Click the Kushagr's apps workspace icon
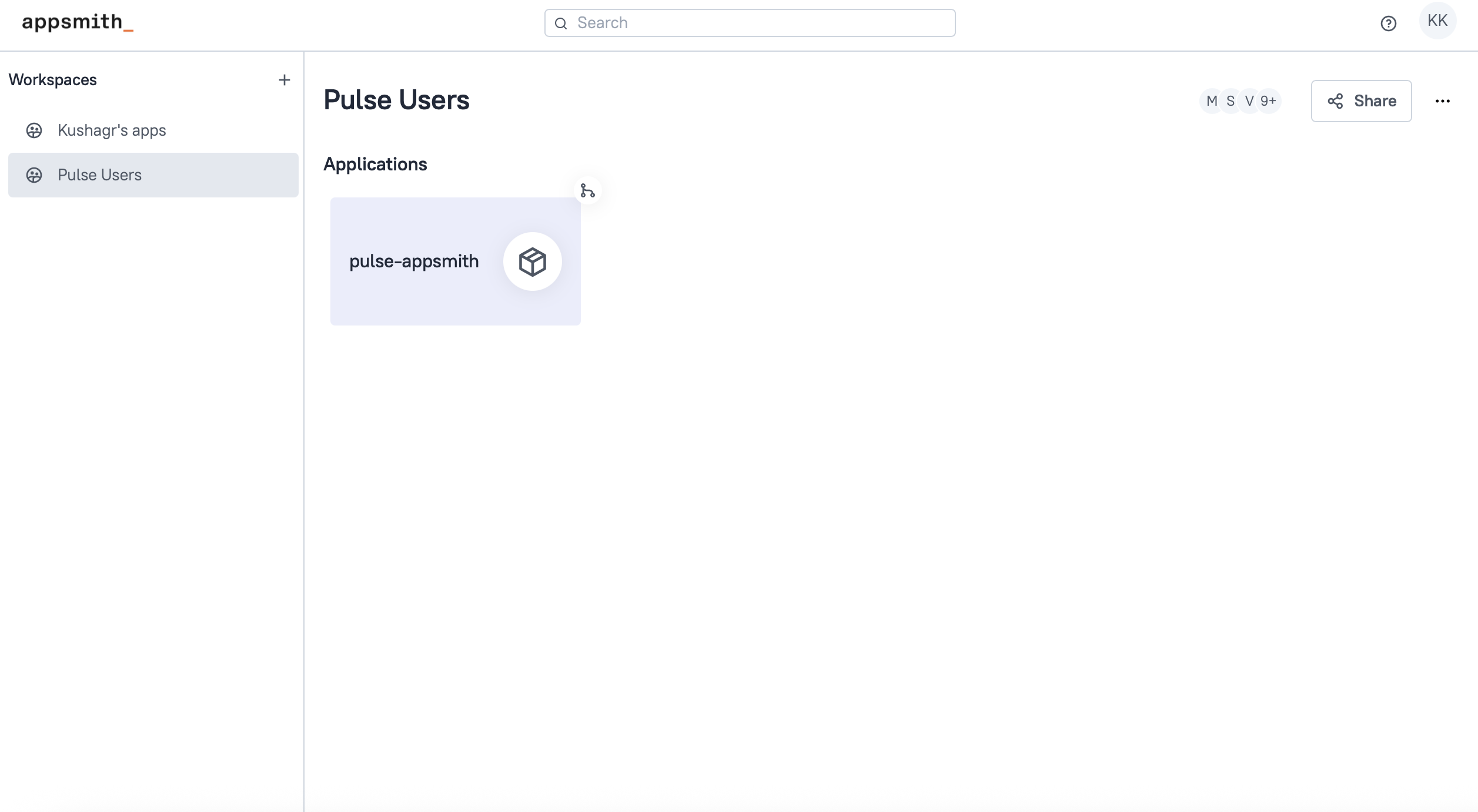The height and width of the screenshot is (812, 1478). click(34, 130)
